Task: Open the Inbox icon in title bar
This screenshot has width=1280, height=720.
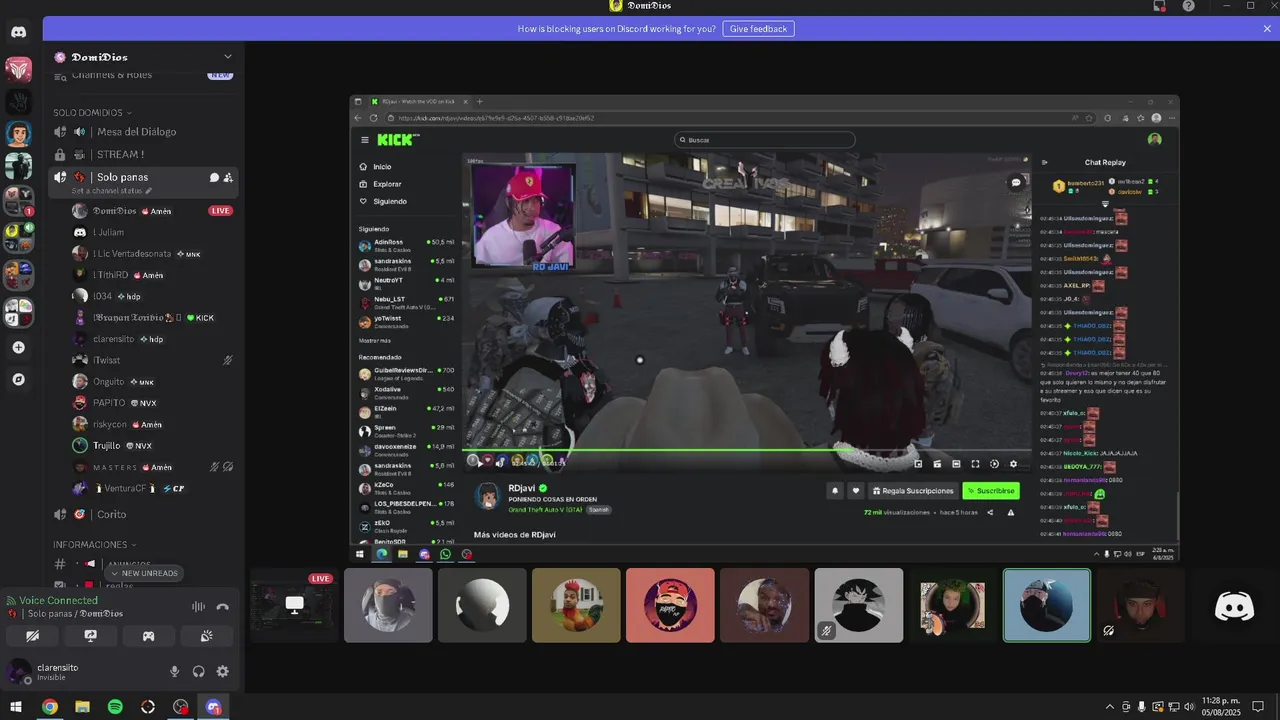Action: click(1160, 6)
